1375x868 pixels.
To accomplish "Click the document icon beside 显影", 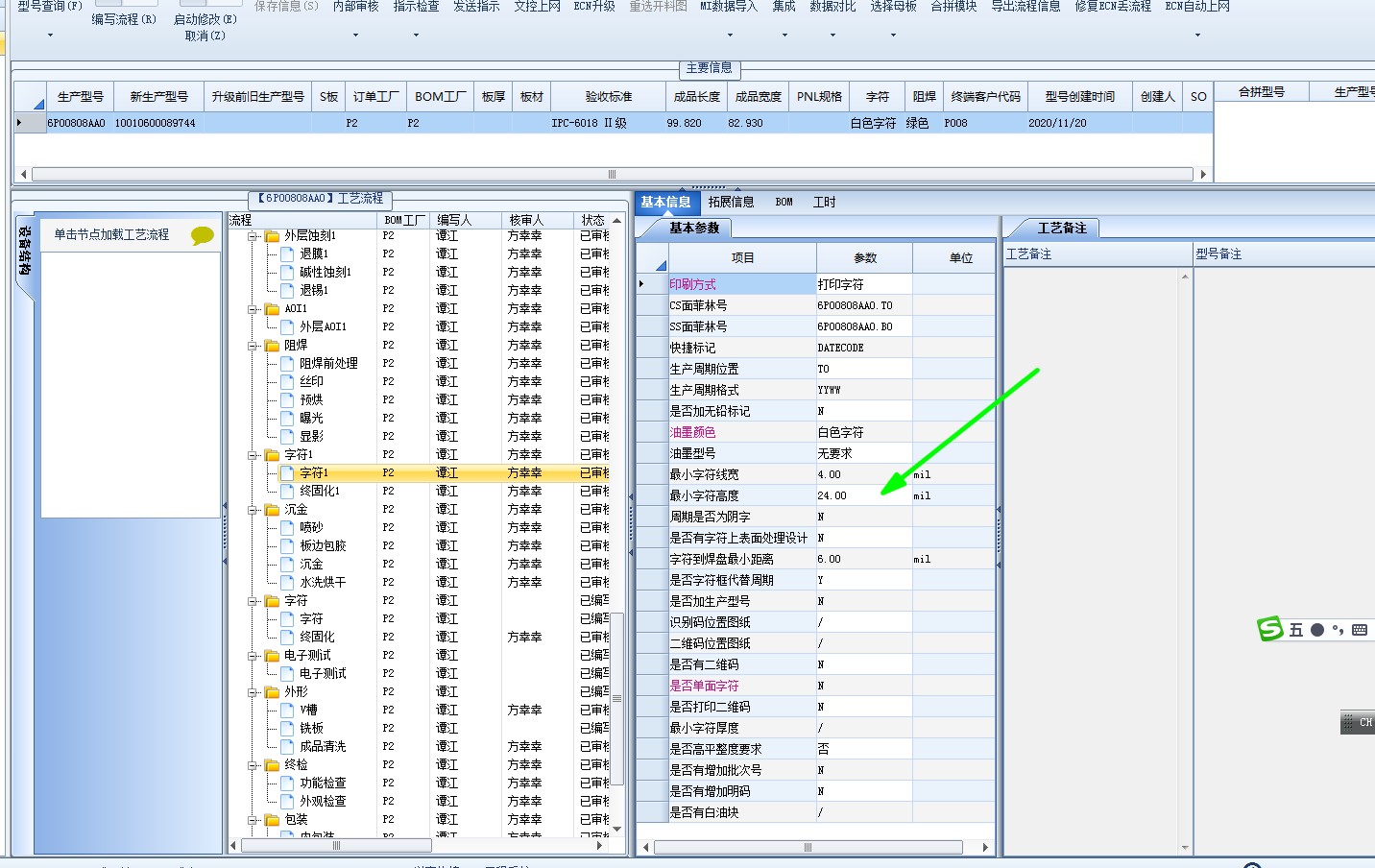I will pos(287,437).
